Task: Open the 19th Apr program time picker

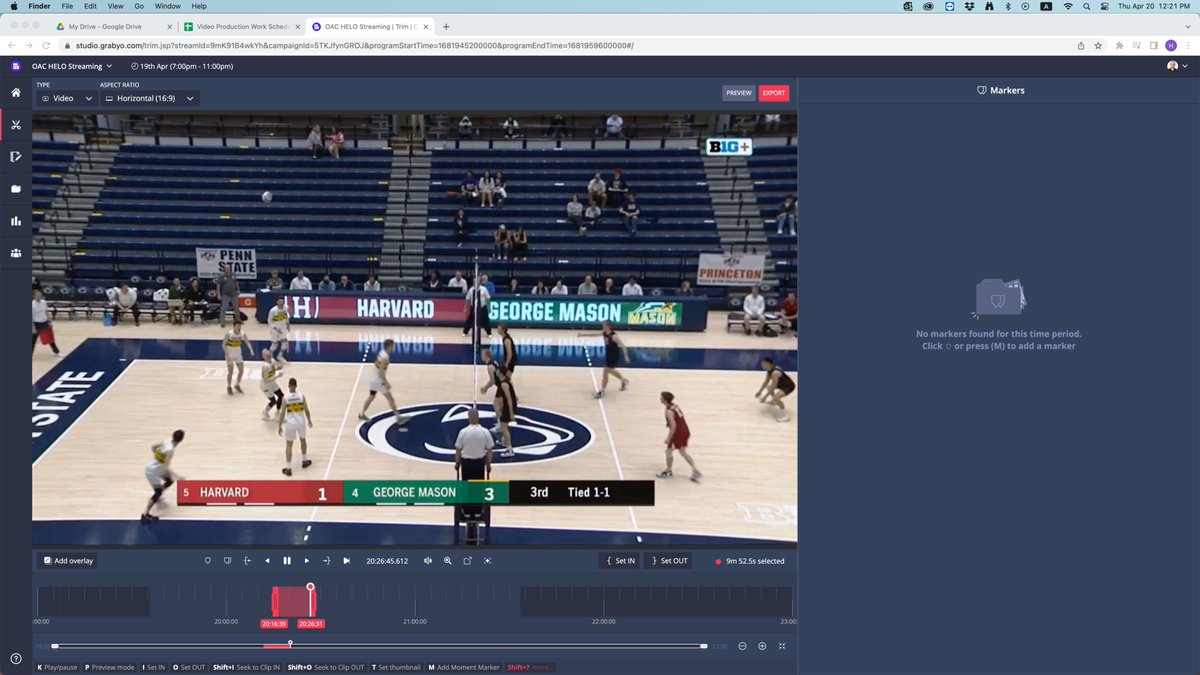Action: click(182, 66)
